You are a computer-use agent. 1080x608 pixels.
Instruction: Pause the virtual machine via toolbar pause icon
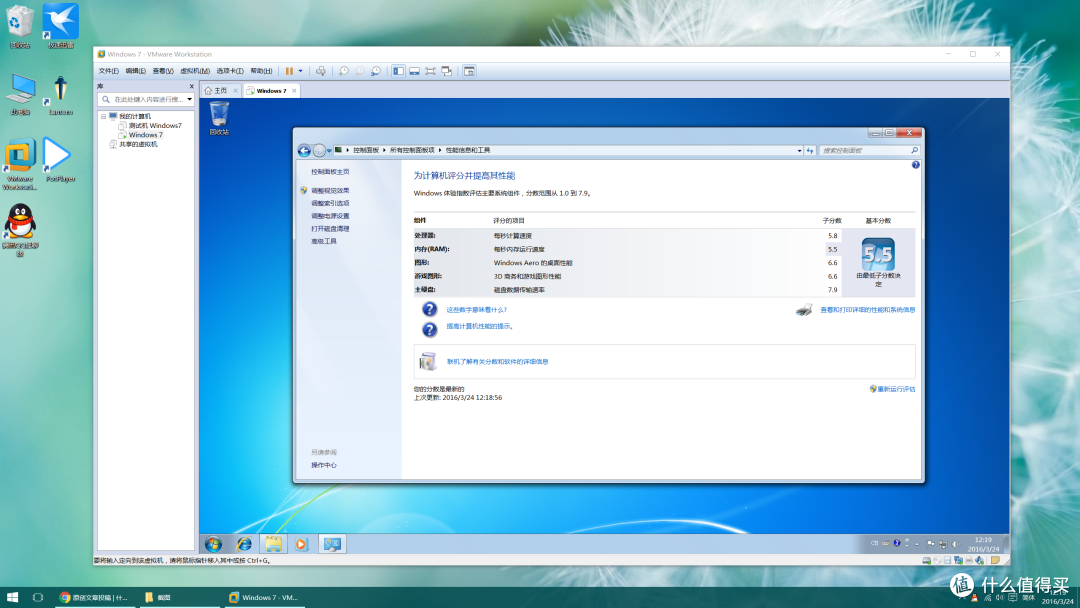pyautogui.click(x=289, y=71)
